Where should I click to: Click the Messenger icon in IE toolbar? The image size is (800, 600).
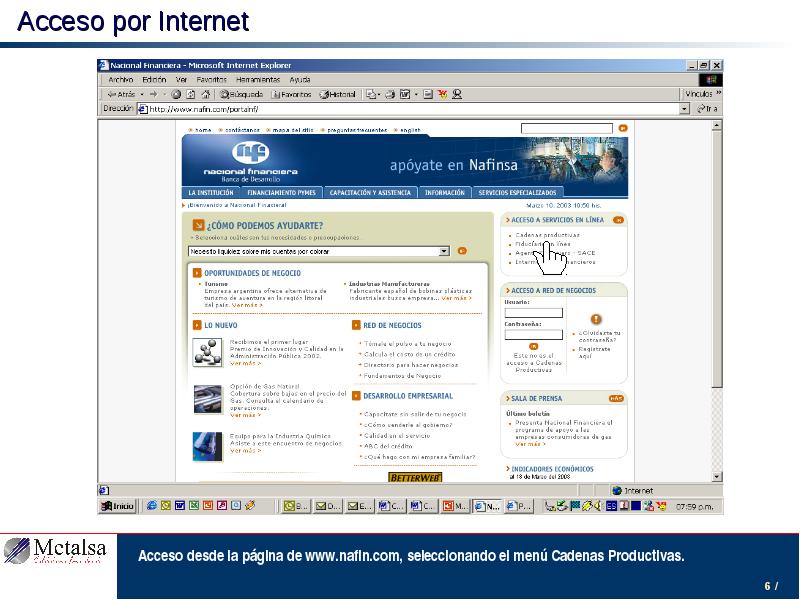click(x=457, y=94)
